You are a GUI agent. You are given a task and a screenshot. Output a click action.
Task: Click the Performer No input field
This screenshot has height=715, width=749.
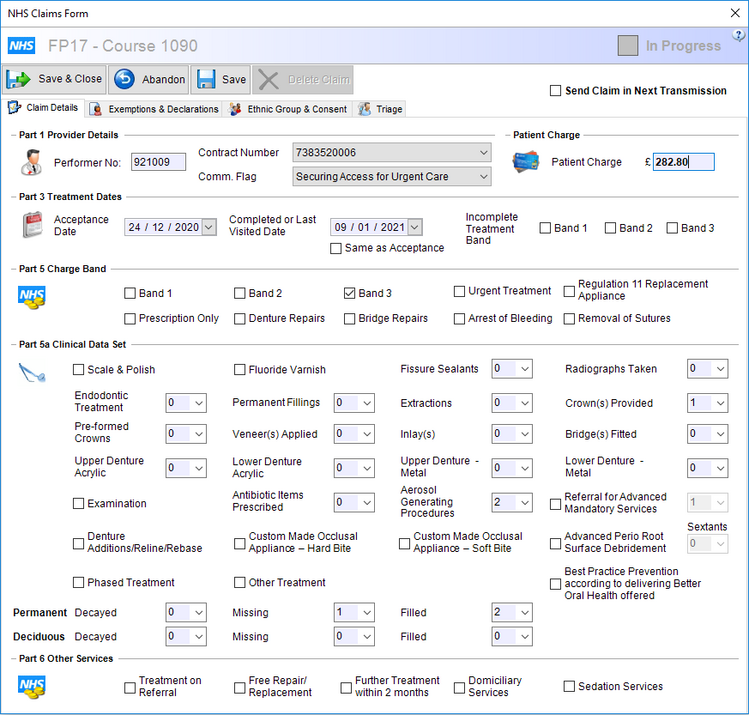(158, 162)
